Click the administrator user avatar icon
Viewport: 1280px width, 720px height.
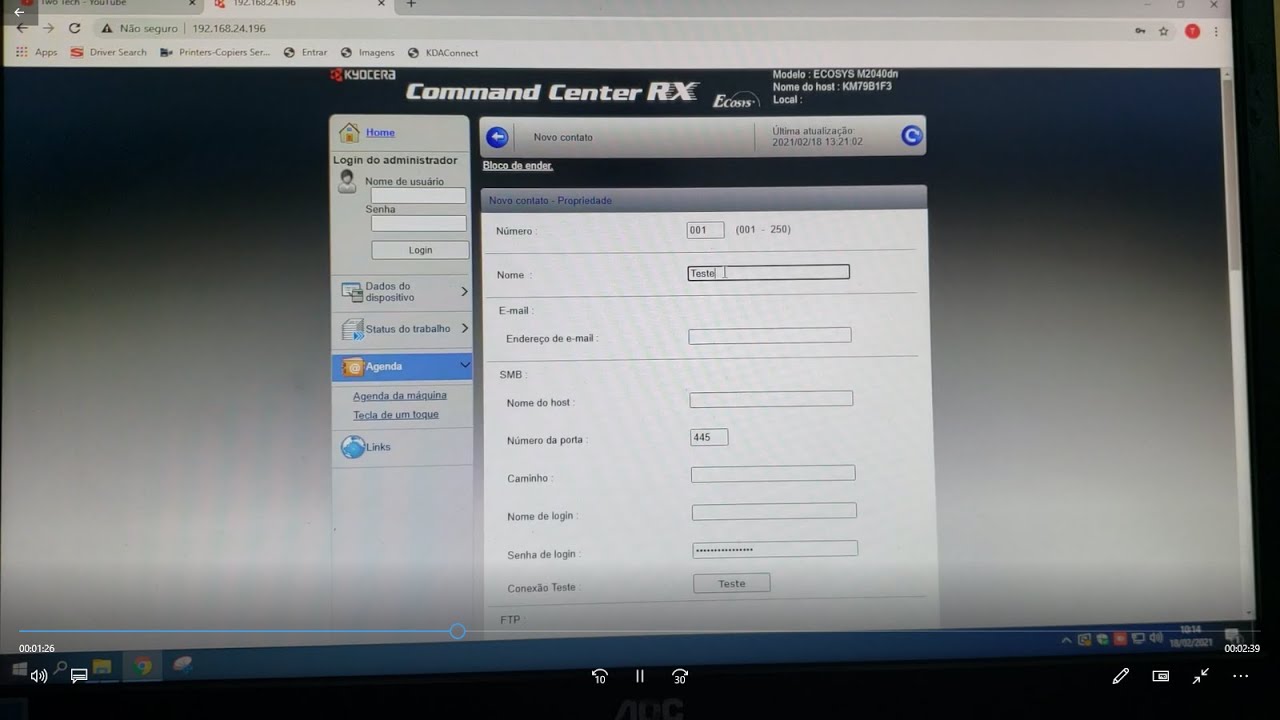(347, 181)
